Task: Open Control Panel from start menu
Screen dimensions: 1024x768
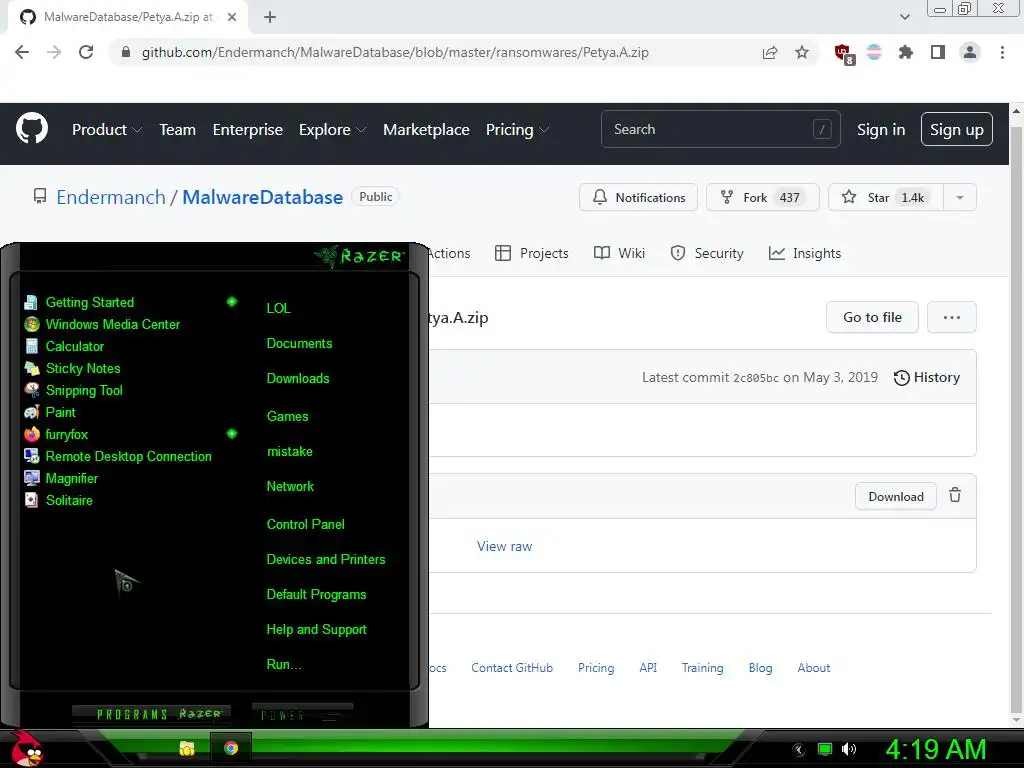Action: [x=306, y=524]
